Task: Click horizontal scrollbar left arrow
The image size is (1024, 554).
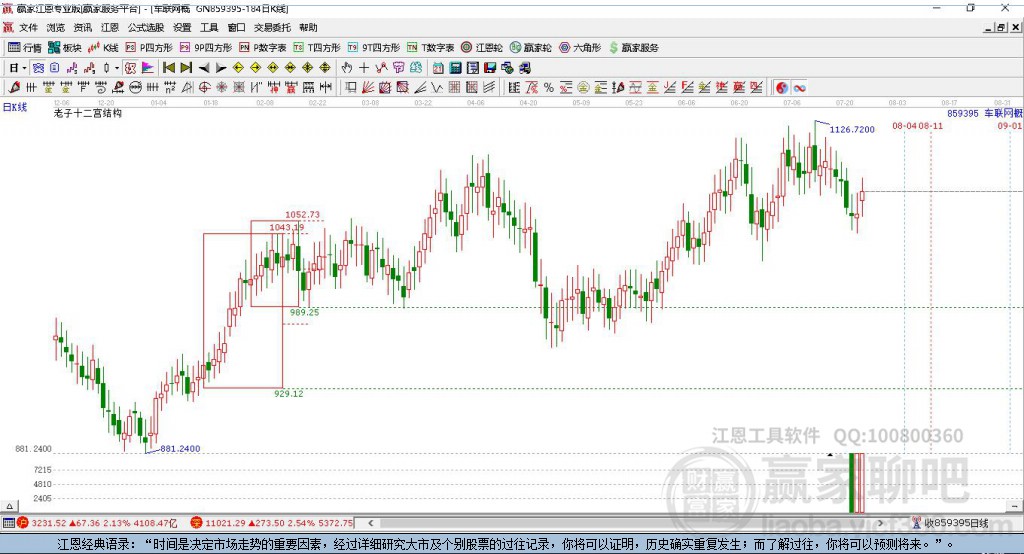Action: pos(371,523)
